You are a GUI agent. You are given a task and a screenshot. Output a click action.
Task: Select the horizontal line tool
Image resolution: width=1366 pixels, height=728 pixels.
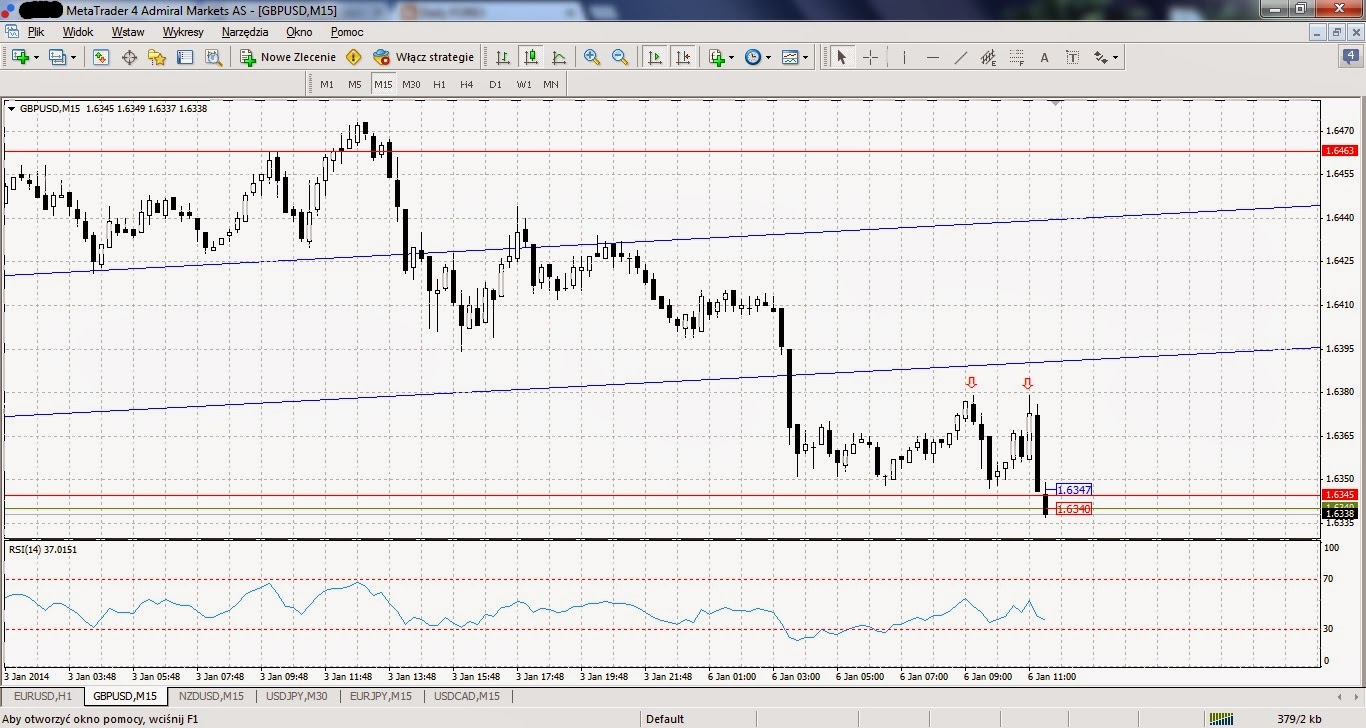point(933,57)
